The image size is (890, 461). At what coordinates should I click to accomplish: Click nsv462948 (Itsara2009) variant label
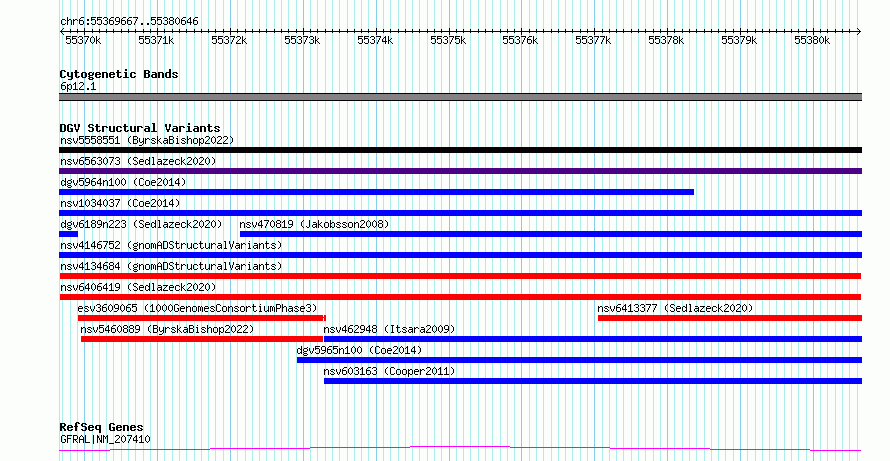(x=389, y=329)
